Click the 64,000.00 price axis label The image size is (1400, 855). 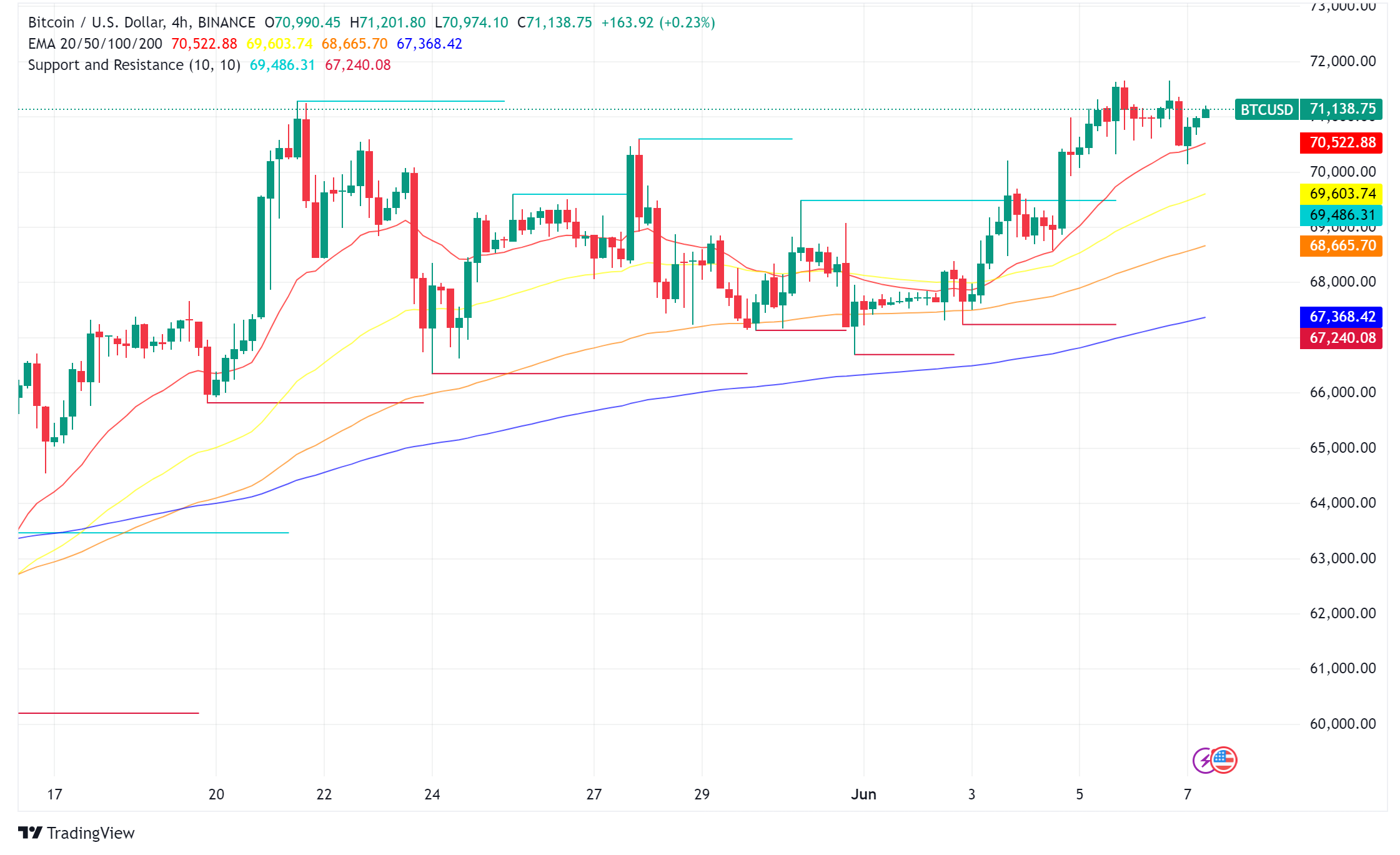click(1343, 503)
